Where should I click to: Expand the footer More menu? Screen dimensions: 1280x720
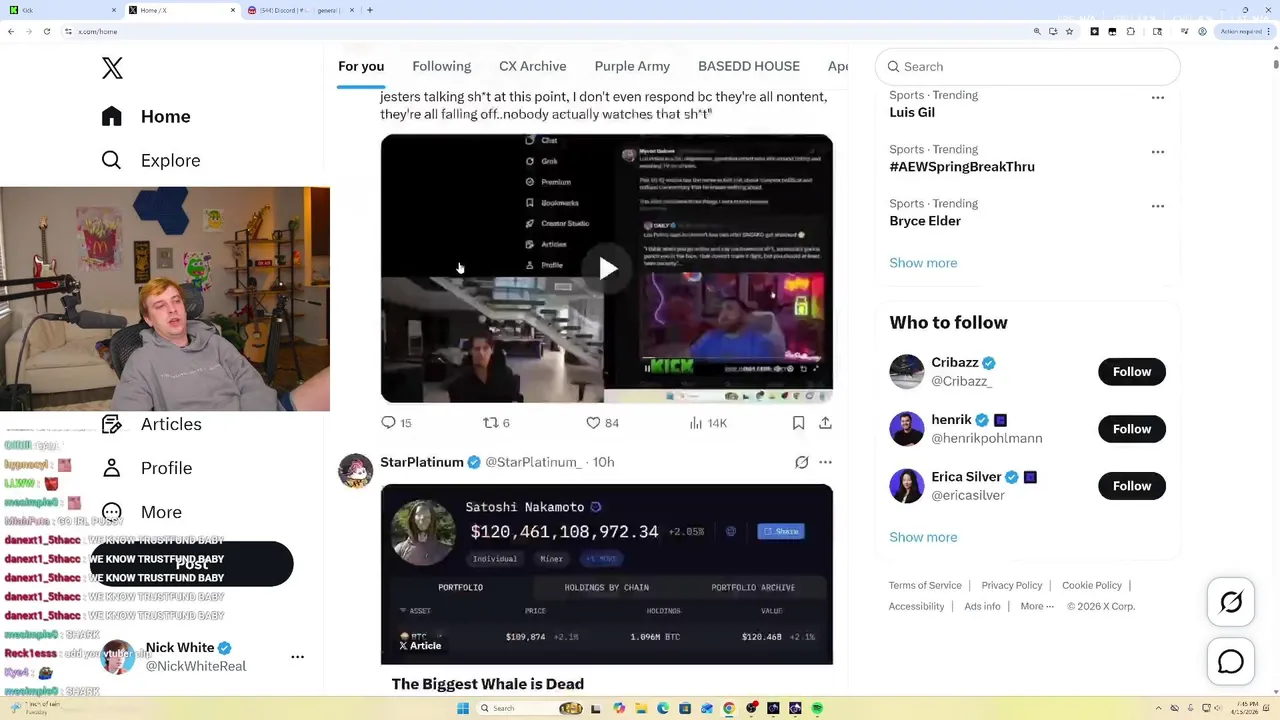coord(1037,606)
